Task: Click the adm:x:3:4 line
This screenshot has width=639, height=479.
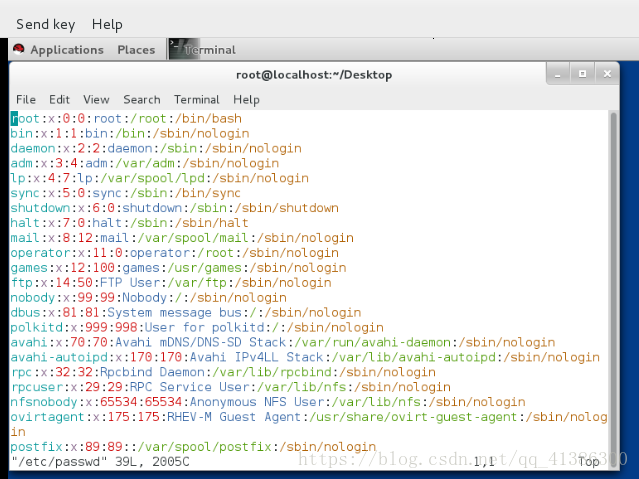Action: click(145, 163)
